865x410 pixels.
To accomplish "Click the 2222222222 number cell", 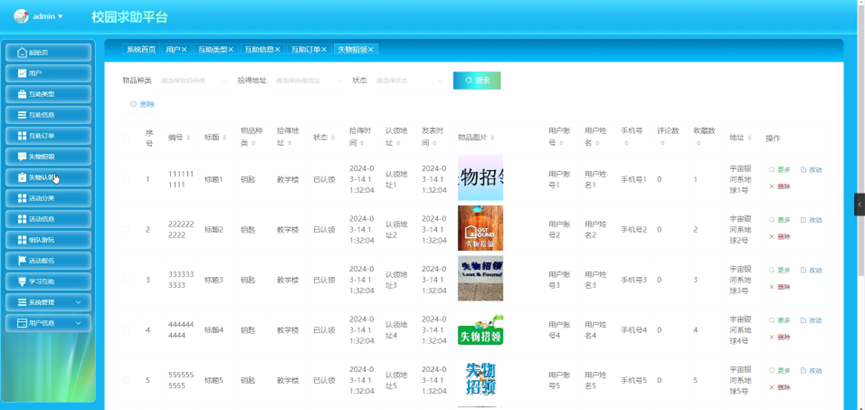I will [181, 230].
